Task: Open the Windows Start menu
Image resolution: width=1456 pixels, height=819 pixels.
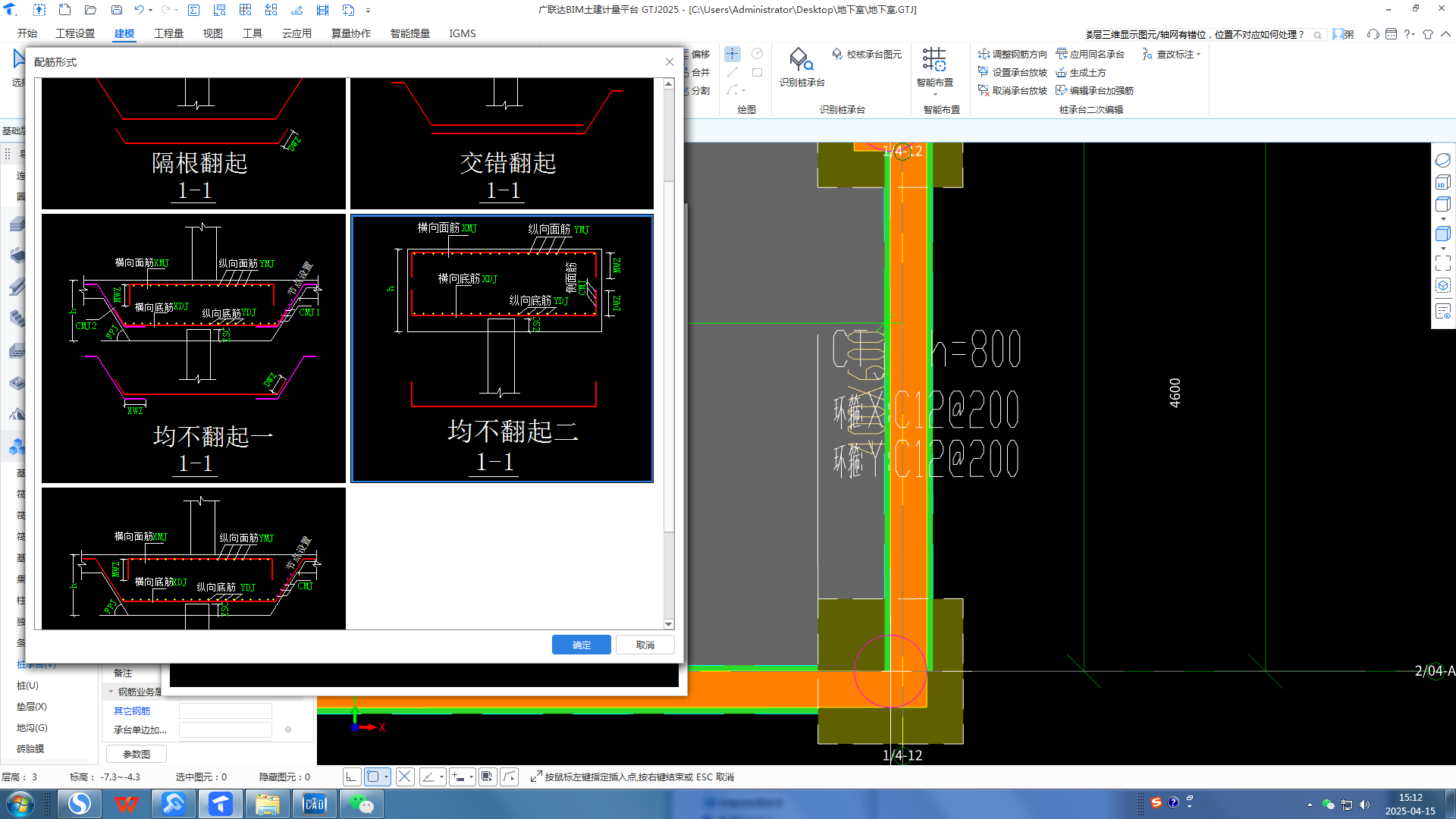Action: tap(20, 804)
